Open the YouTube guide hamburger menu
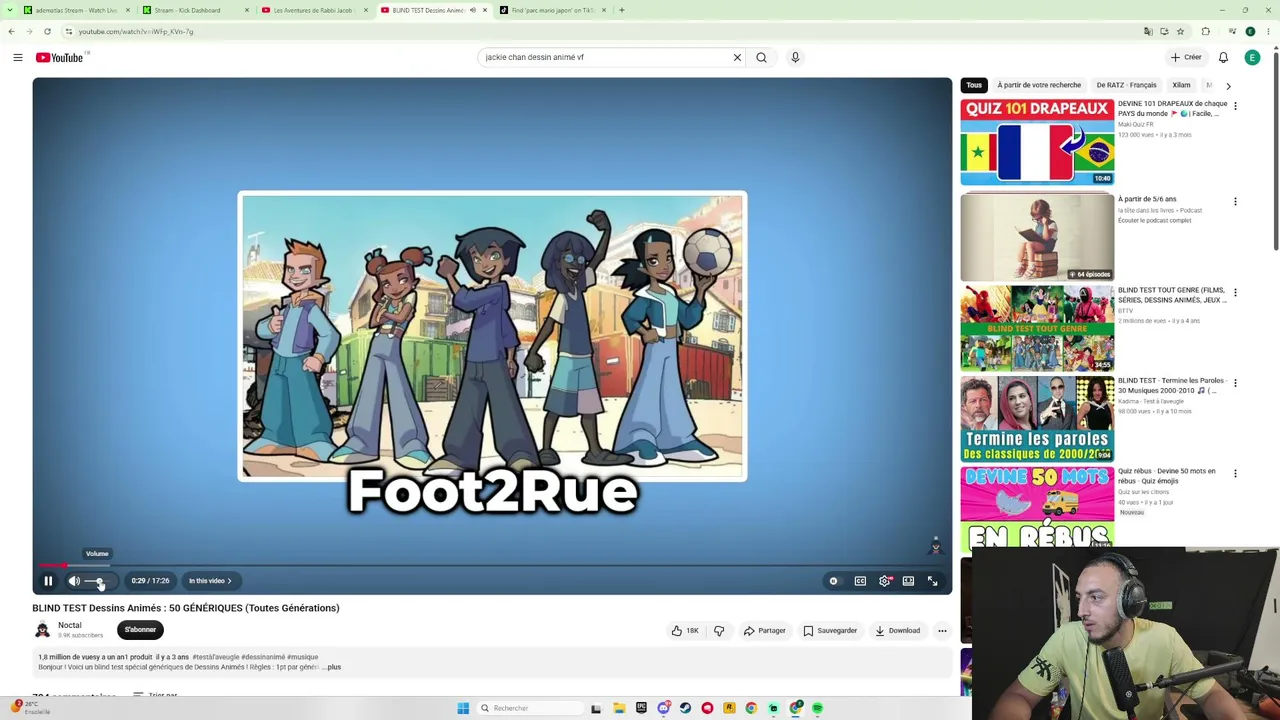1280x720 pixels. (x=18, y=57)
